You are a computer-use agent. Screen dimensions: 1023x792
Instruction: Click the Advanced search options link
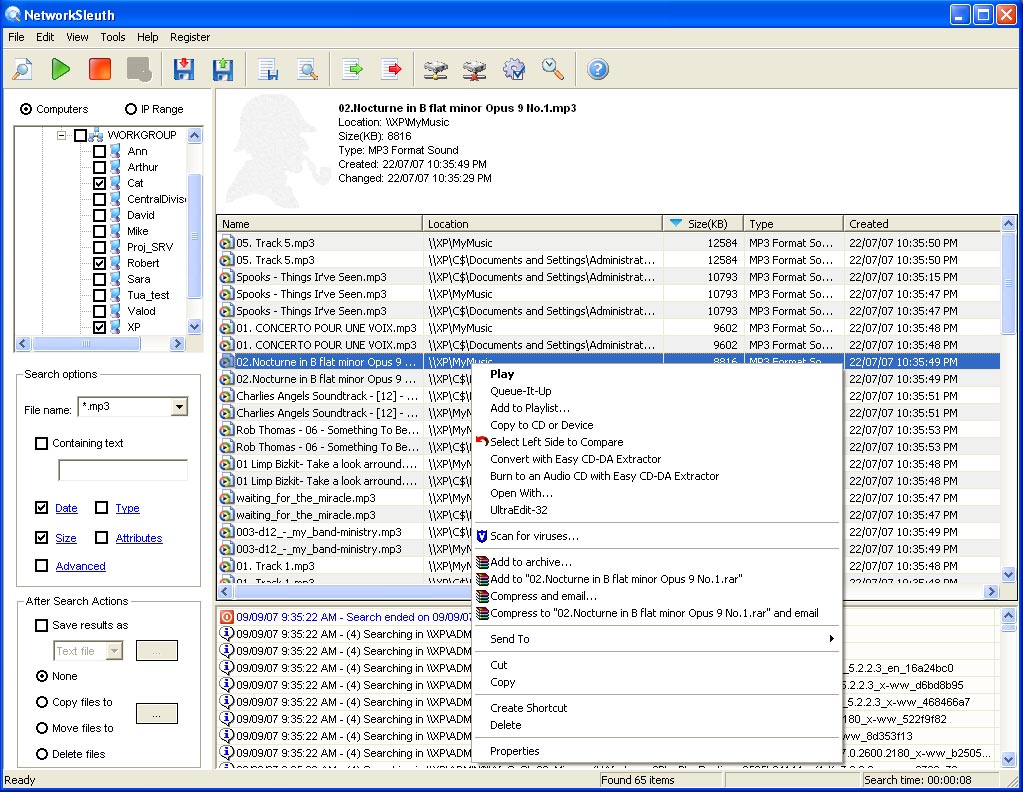[x=80, y=566]
